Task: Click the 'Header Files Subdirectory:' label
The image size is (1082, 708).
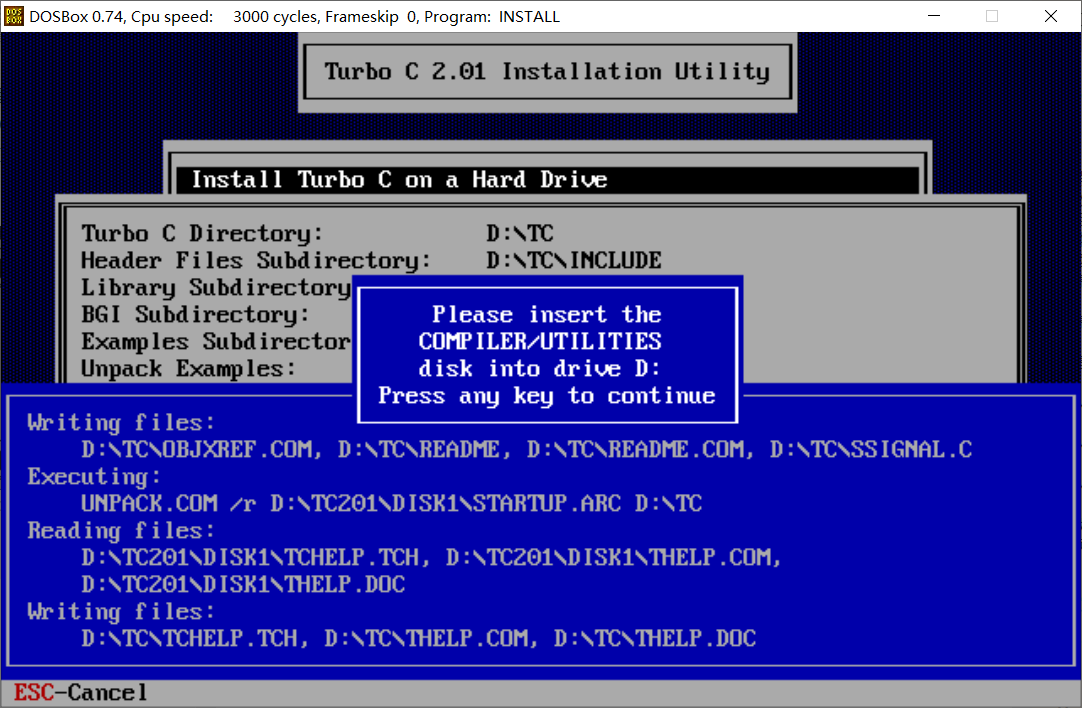Action: pos(255,261)
